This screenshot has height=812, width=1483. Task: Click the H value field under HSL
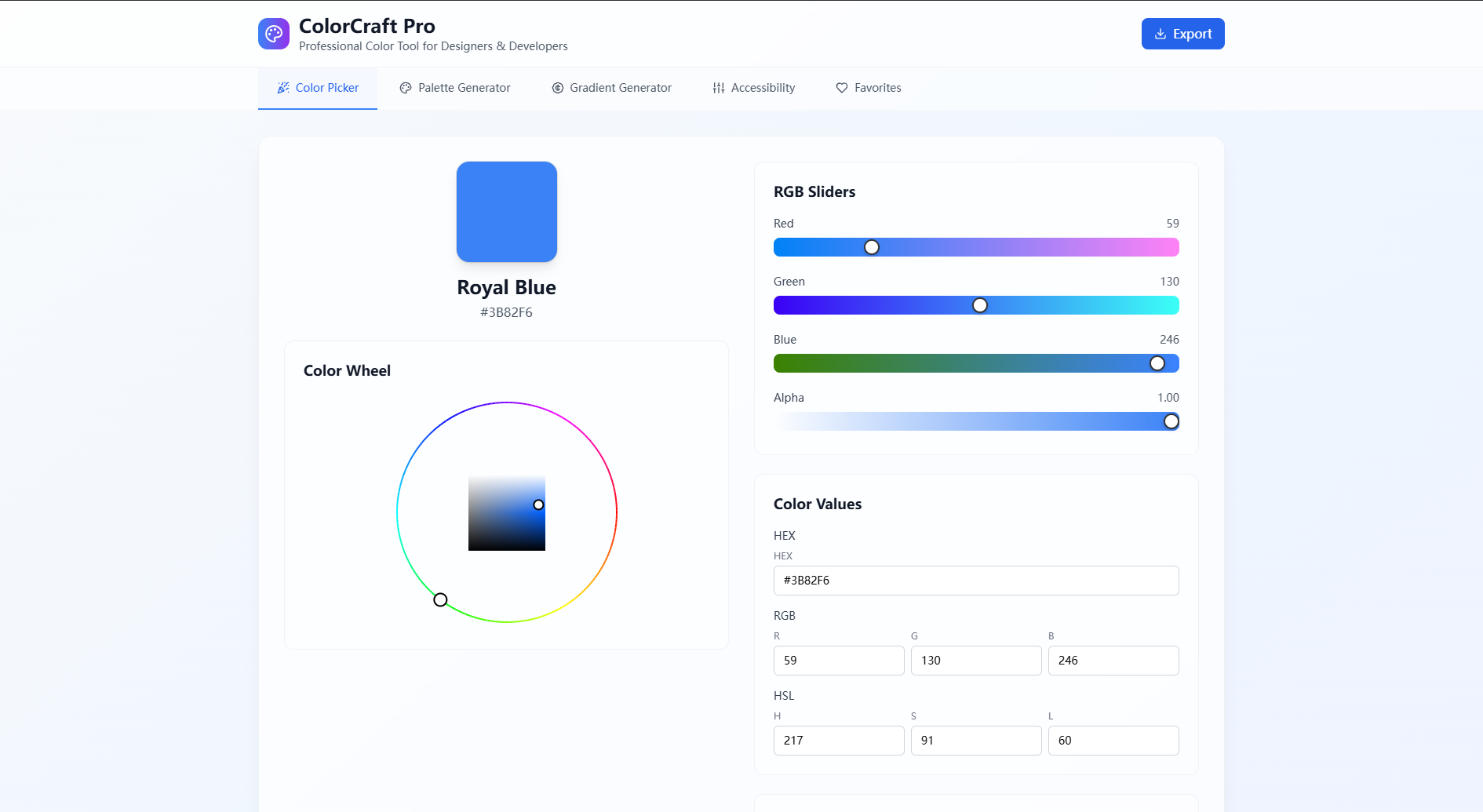pos(838,741)
